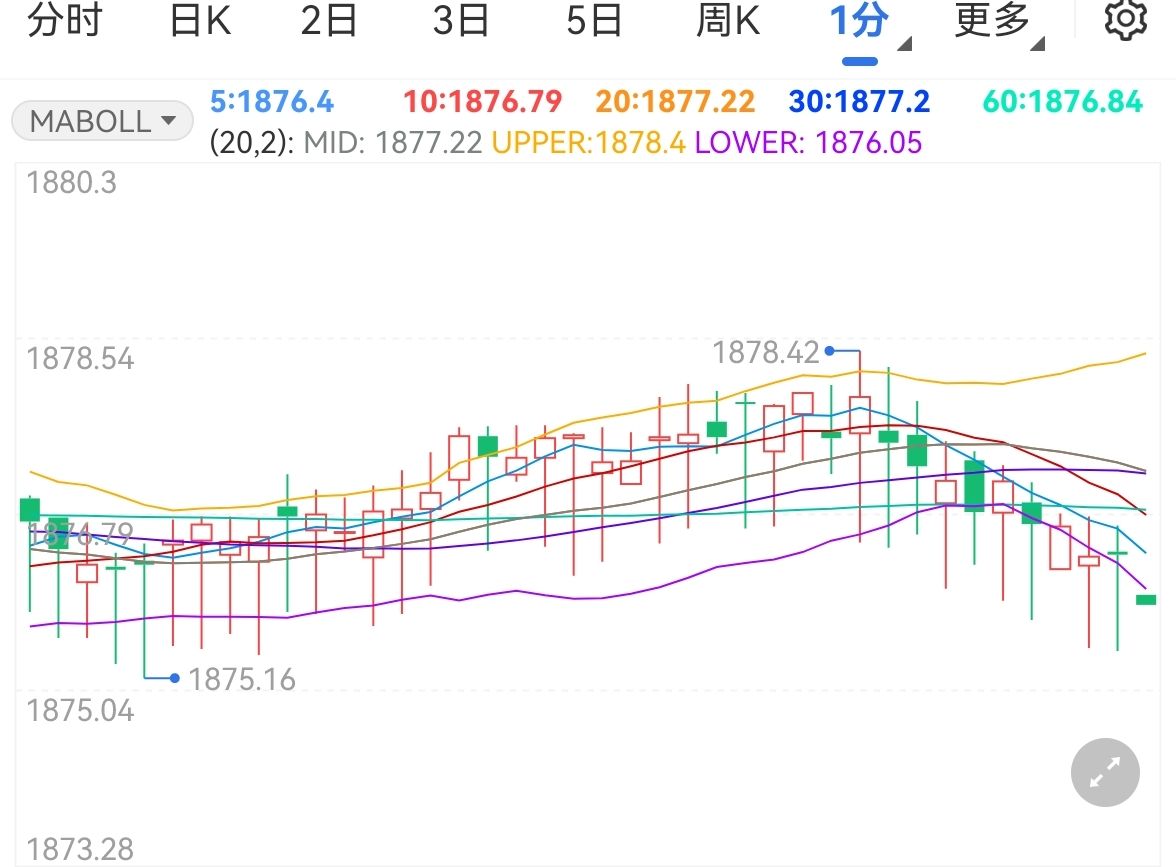This screenshot has height=867, width=1176.
Task: Switch to 周K tab
Action: pos(728,20)
